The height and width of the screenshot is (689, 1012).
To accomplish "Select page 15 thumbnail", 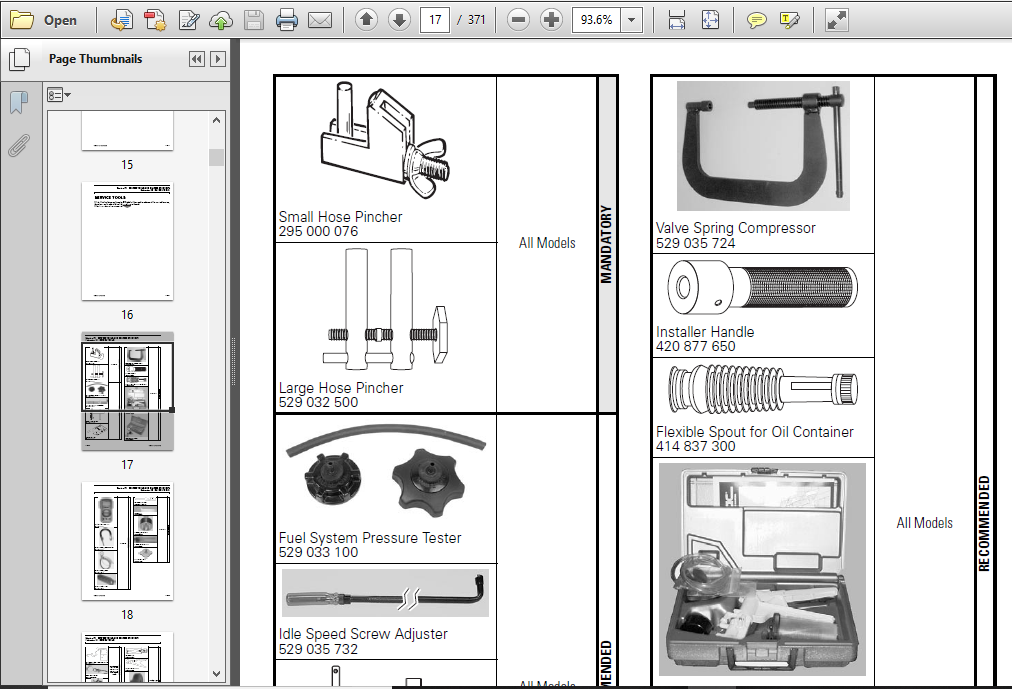I will coord(127,130).
